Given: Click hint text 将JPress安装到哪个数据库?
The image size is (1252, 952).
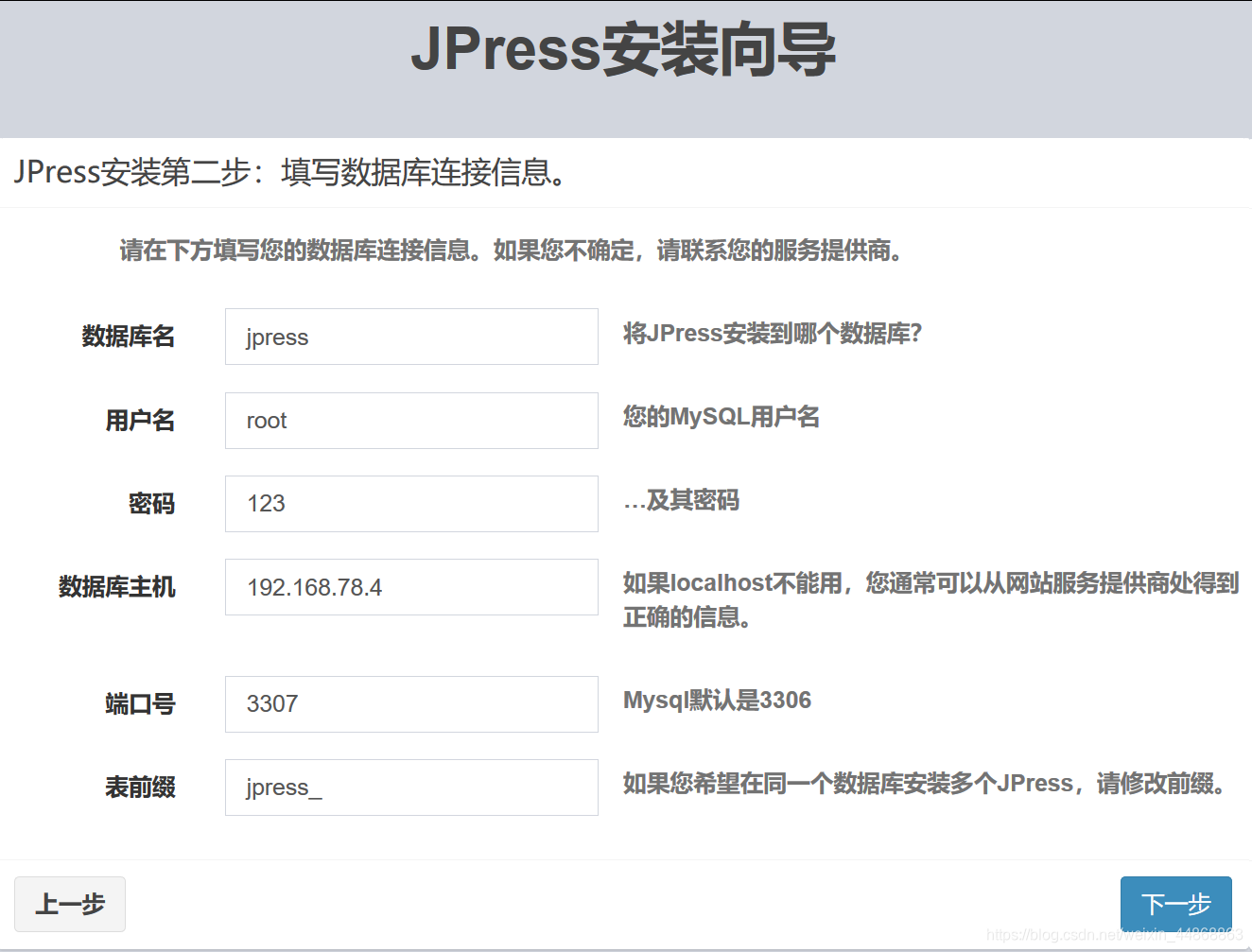Looking at the screenshot, I should (x=773, y=334).
